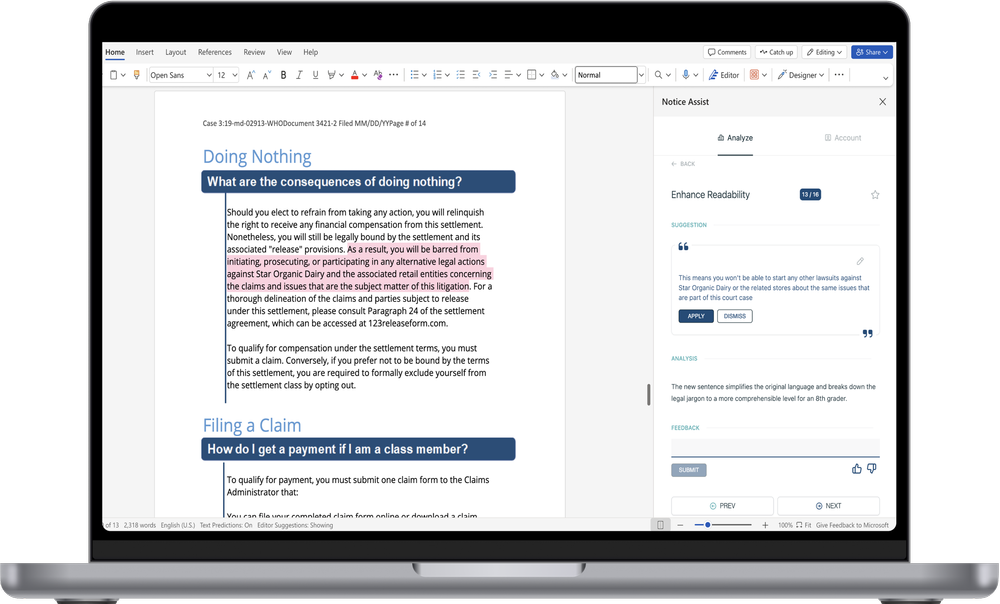Close the Notice Assist panel
The height and width of the screenshot is (604, 1000).
click(883, 101)
